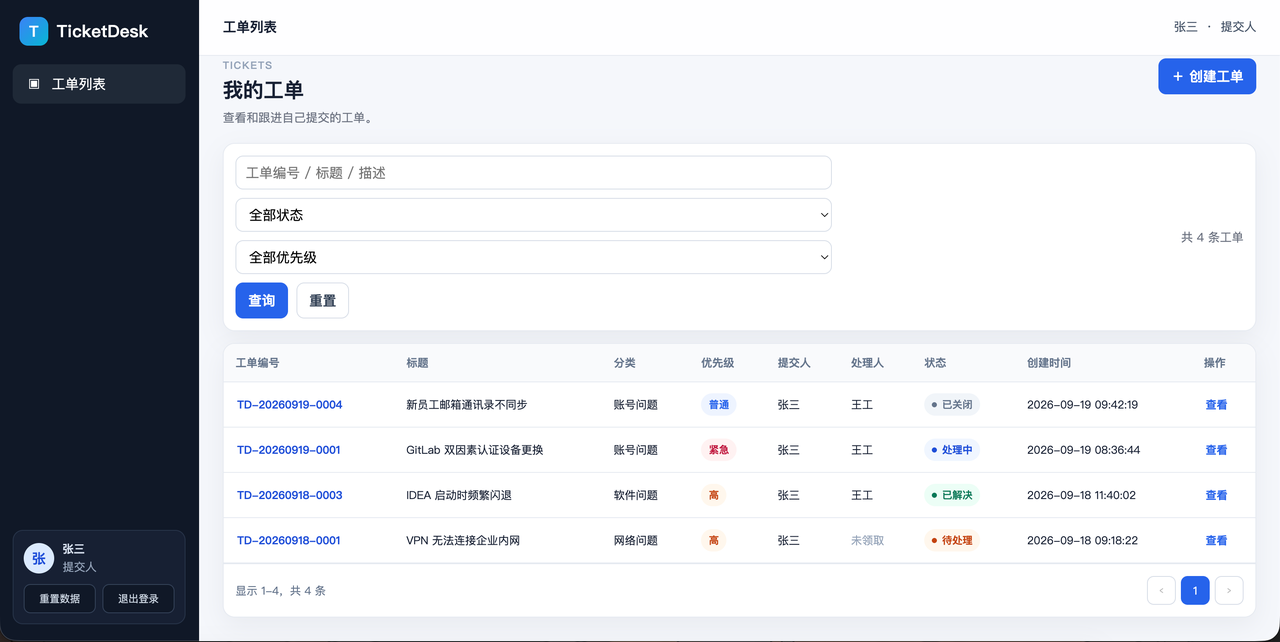Click the 工单编号 column header

click(x=258, y=363)
